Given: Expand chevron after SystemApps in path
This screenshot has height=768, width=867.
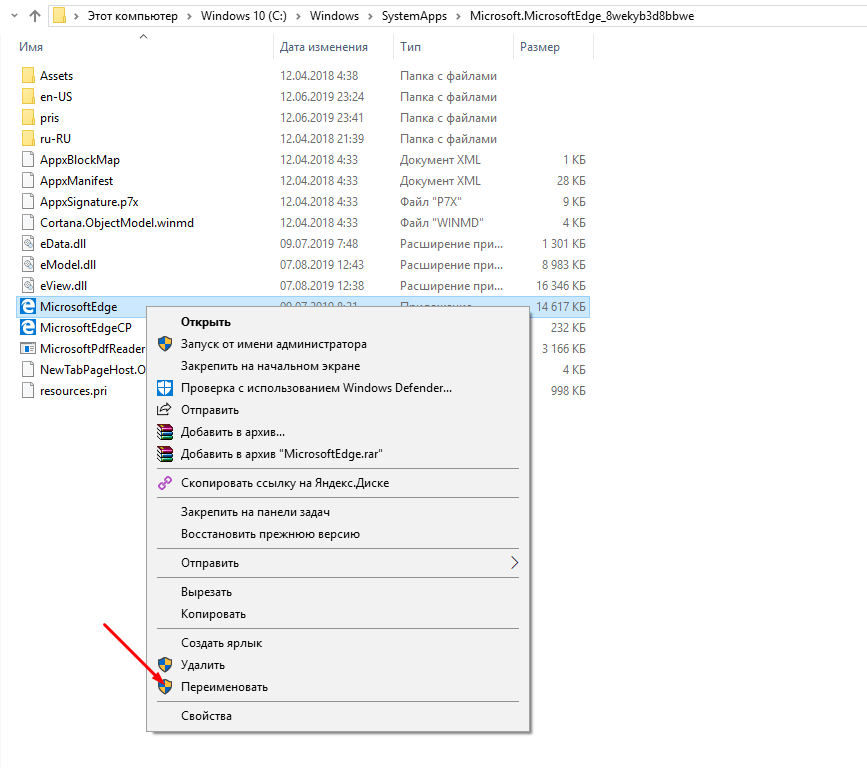Looking at the screenshot, I should coord(458,16).
